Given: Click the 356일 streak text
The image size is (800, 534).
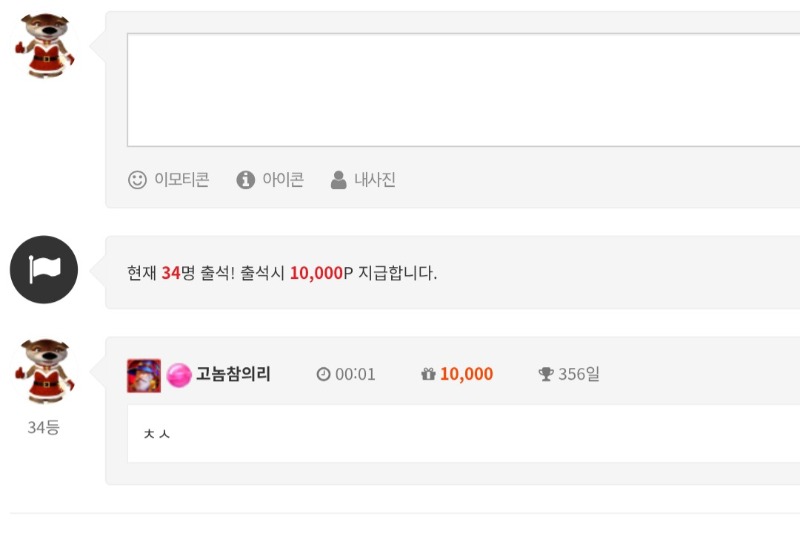Looking at the screenshot, I should coord(579,374).
